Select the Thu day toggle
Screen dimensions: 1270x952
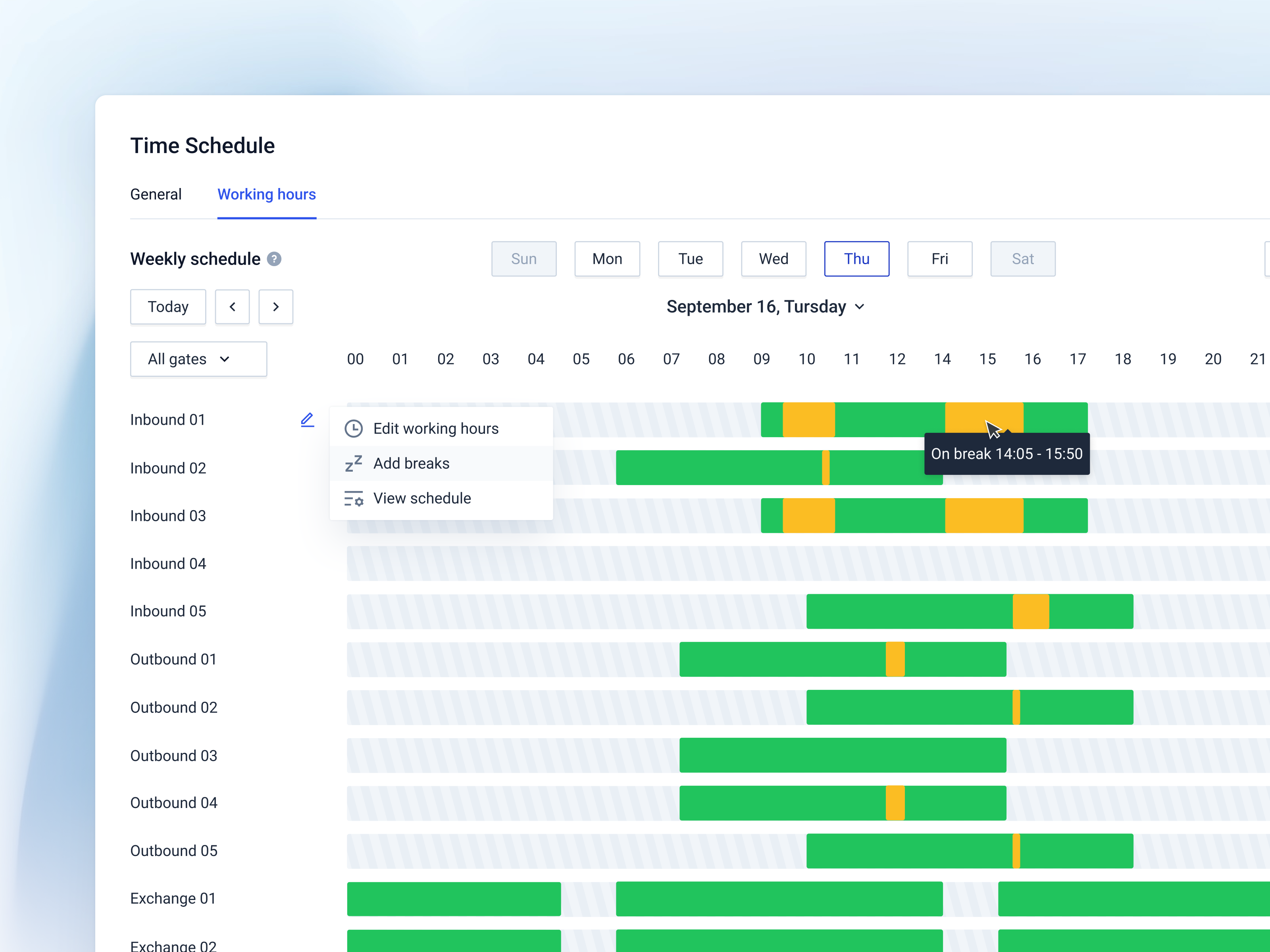pyautogui.click(x=856, y=259)
